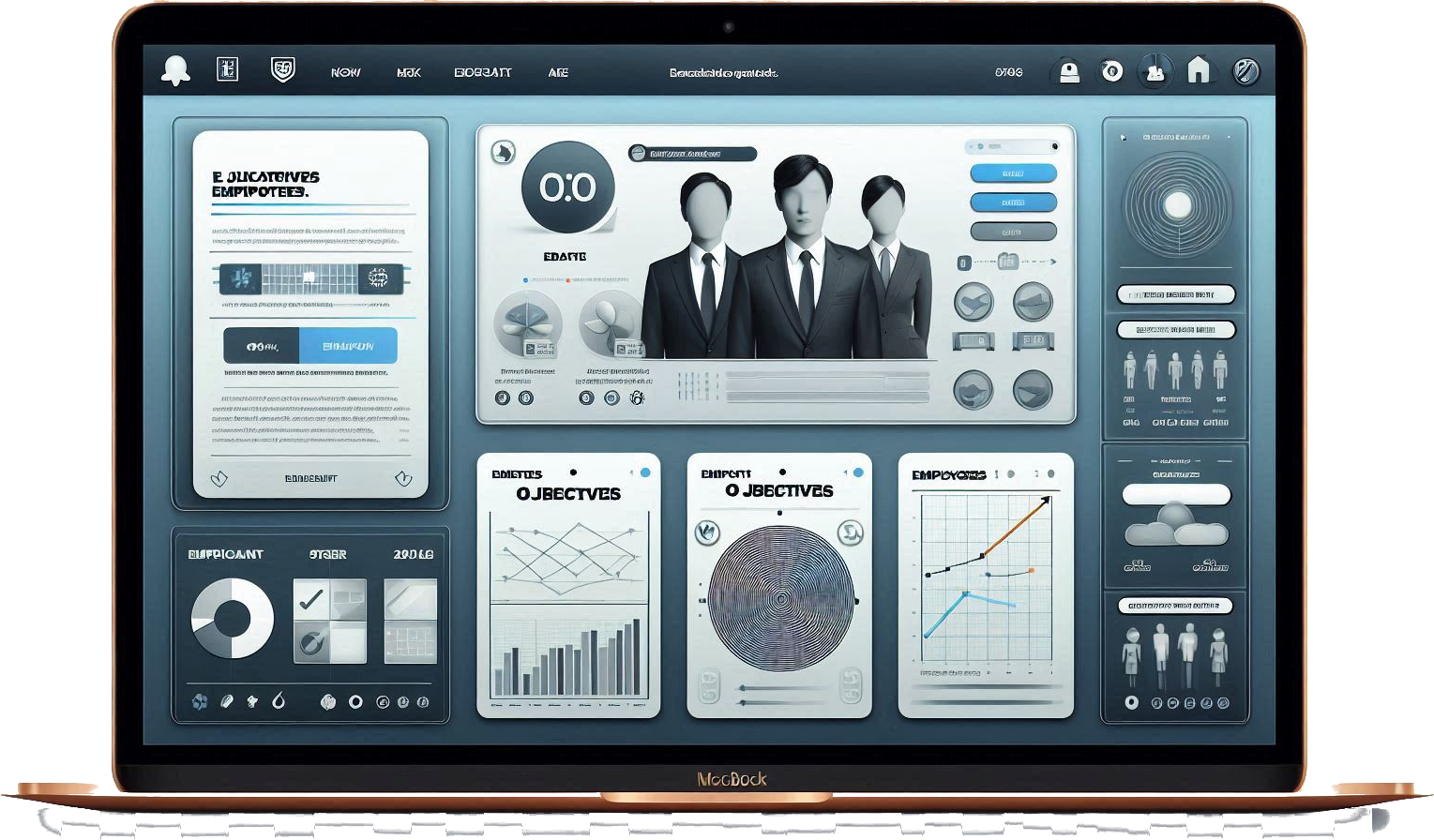The height and width of the screenshot is (840, 1434).
Task: Open the dropdown bar above the people
Action: click(x=692, y=153)
